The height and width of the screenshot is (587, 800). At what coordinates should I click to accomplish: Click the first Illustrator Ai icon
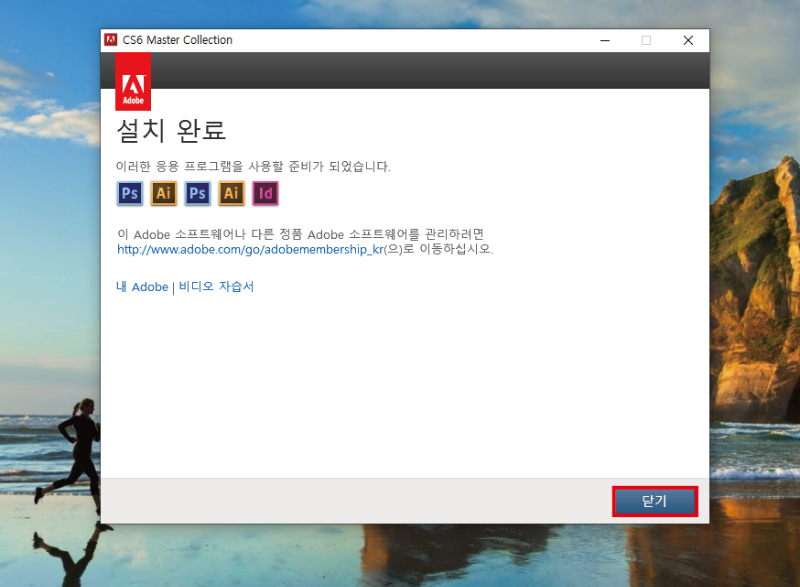(x=164, y=193)
